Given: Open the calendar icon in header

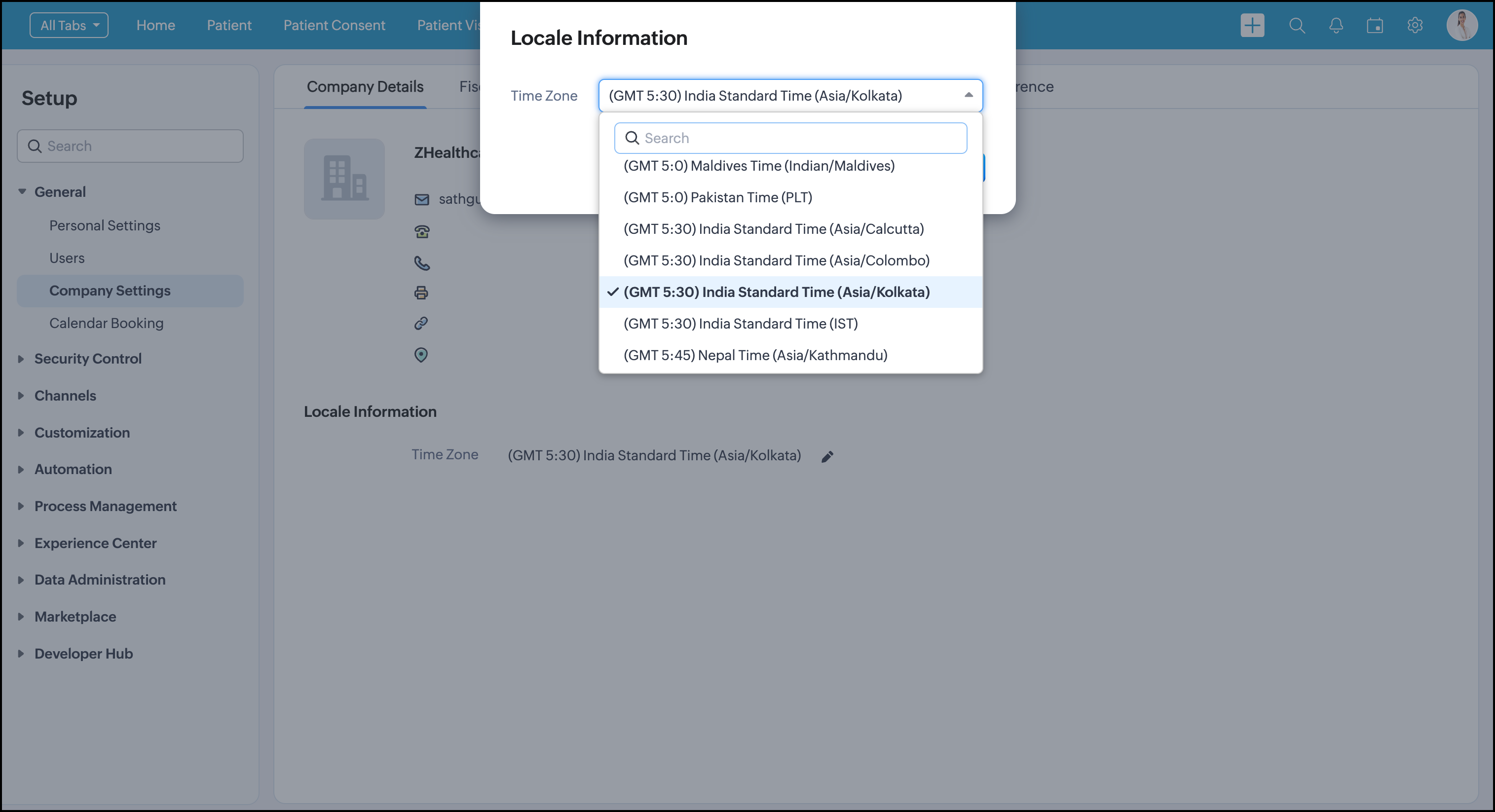Looking at the screenshot, I should click(1374, 26).
